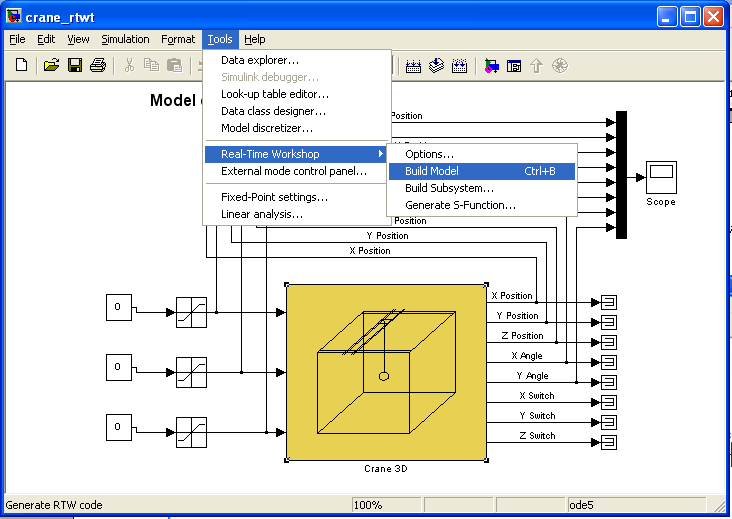Open the Help menu
Screen dimensions: 732x519
click(254, 39)
